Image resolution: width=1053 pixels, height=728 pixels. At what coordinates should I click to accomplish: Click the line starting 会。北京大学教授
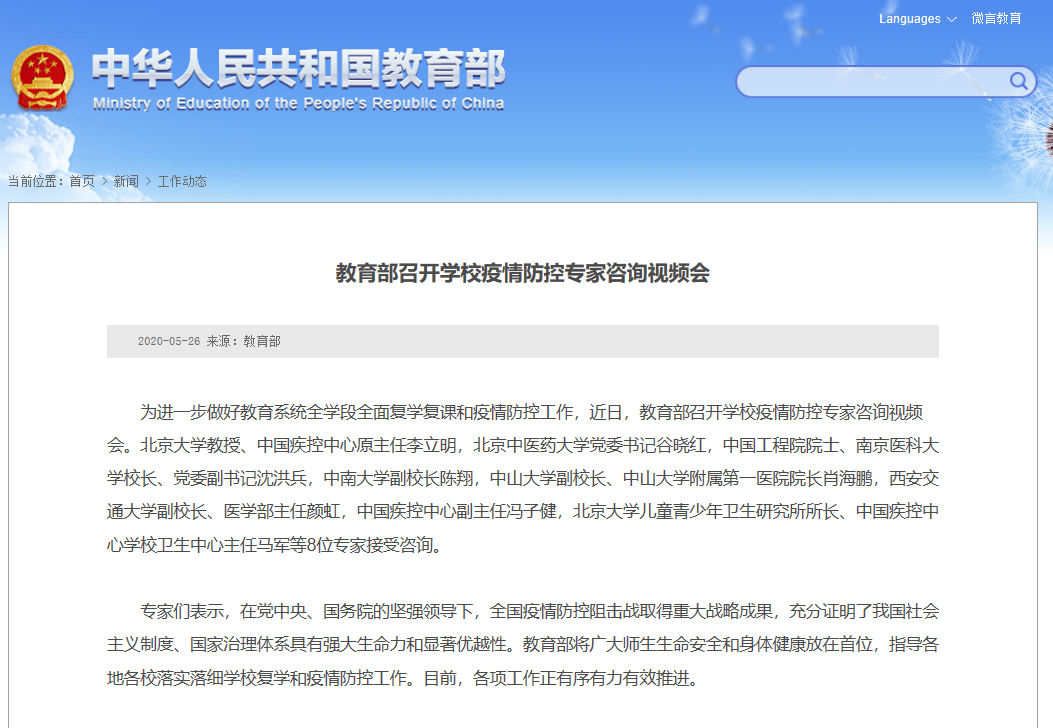point(522,445)
